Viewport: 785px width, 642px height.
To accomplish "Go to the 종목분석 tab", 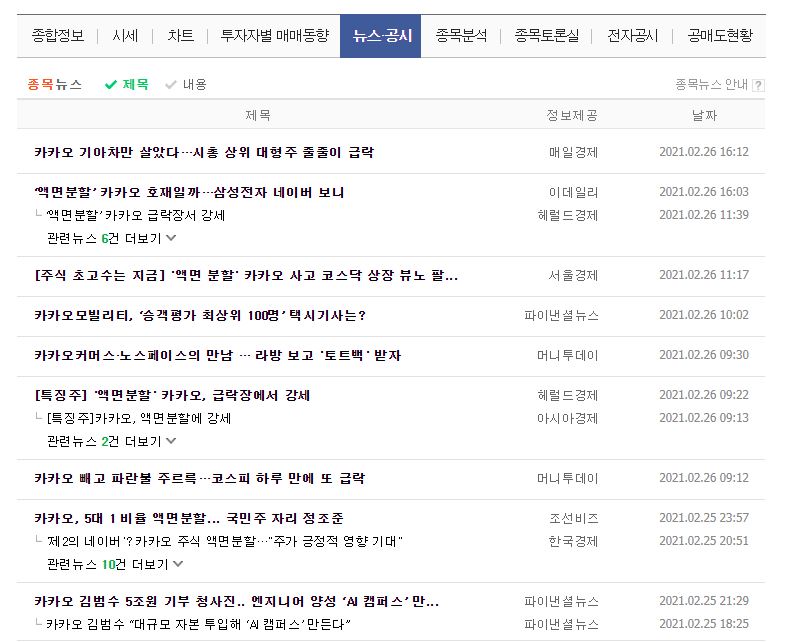I will coord(461,36).
